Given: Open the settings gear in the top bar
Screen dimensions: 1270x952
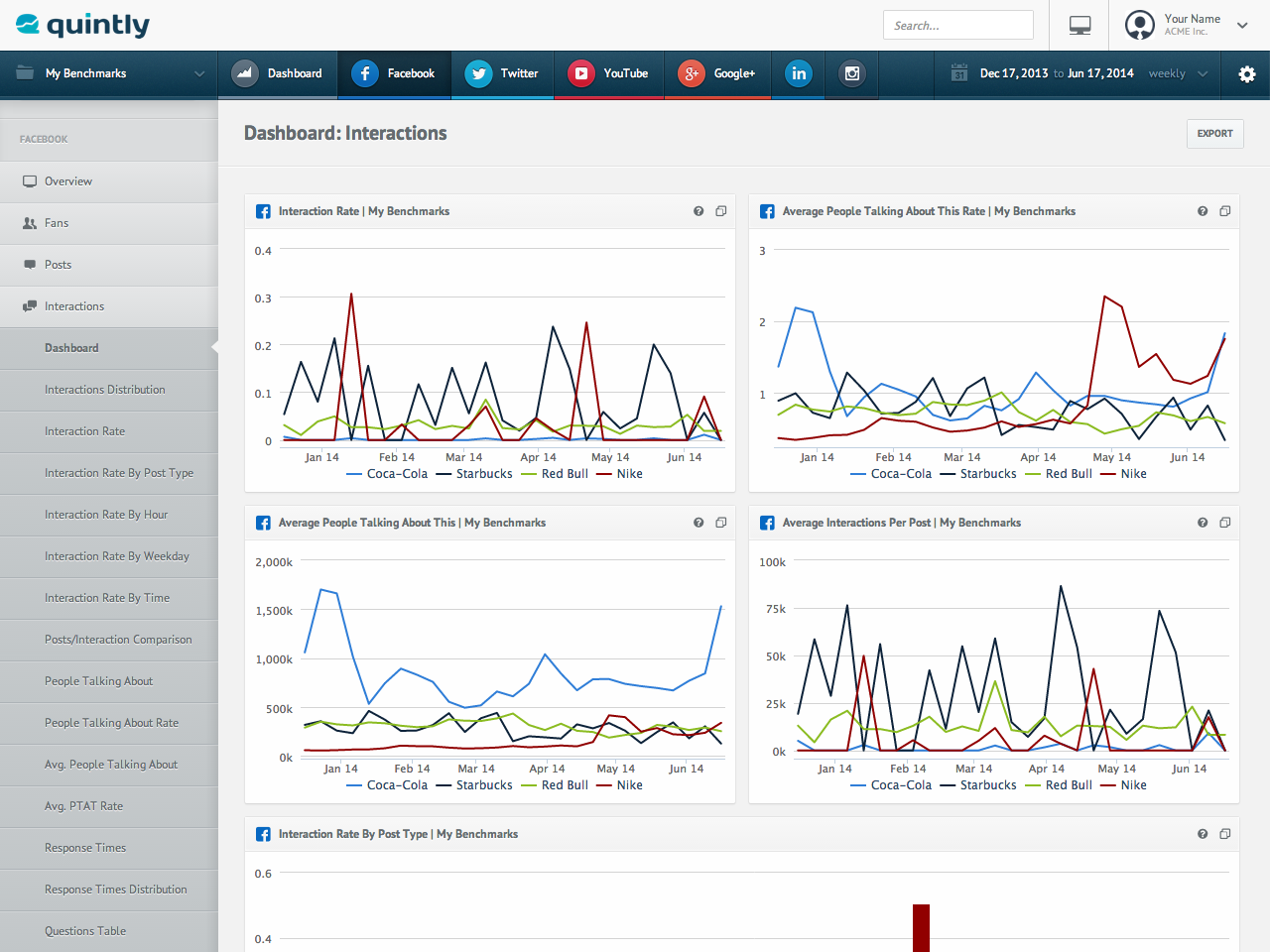Looking at the screenshot, I should click(x=1247, y=74).
